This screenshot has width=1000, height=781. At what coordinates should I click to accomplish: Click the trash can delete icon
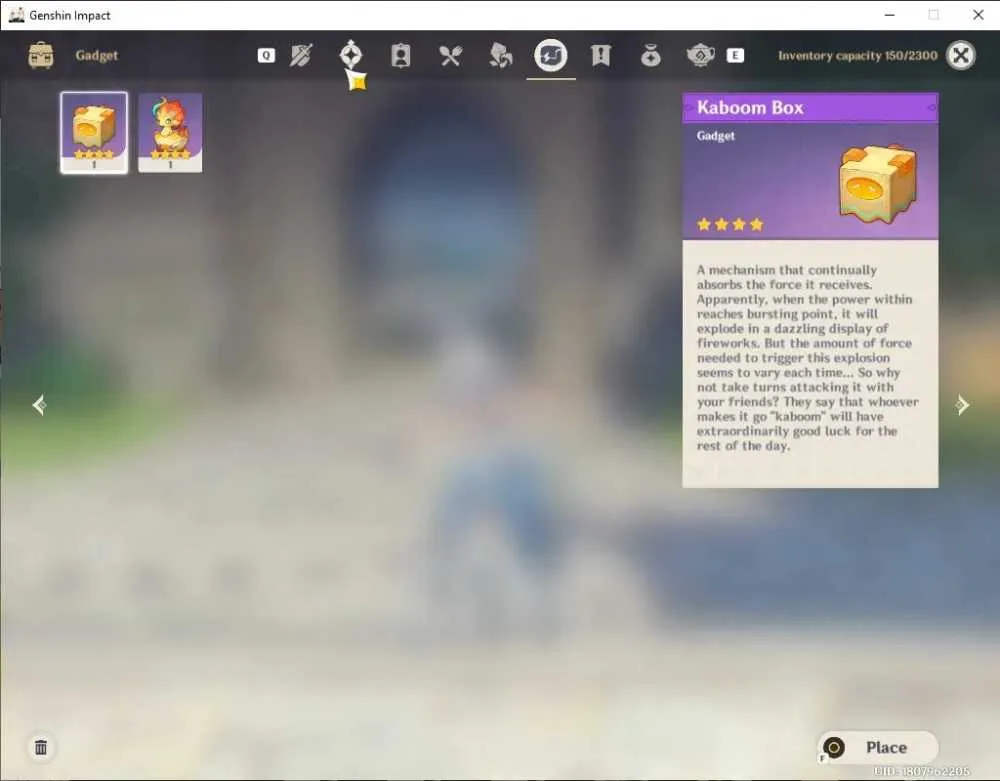(x=41, y=747)
